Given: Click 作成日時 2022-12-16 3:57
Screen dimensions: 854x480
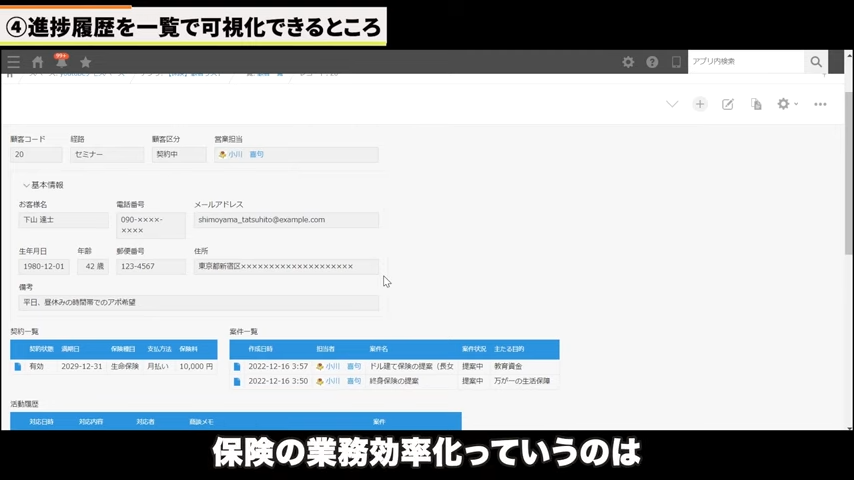Looking at the screenshot, I should click(x=278, y=367).
